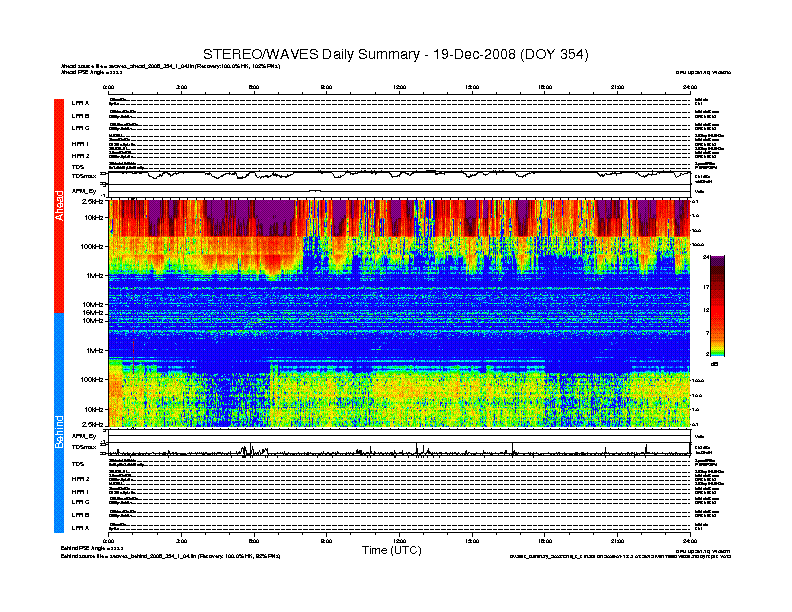Click the dB unit label under the color bar
792x612 pixels.
[714, 364]
